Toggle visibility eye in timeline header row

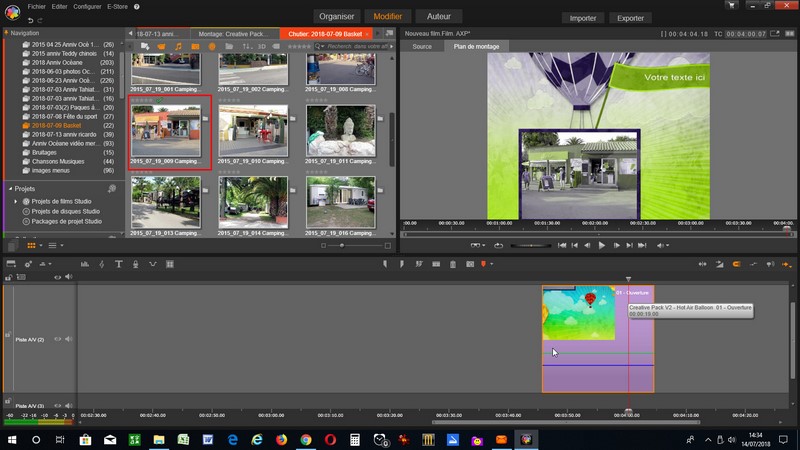(58, 277)
